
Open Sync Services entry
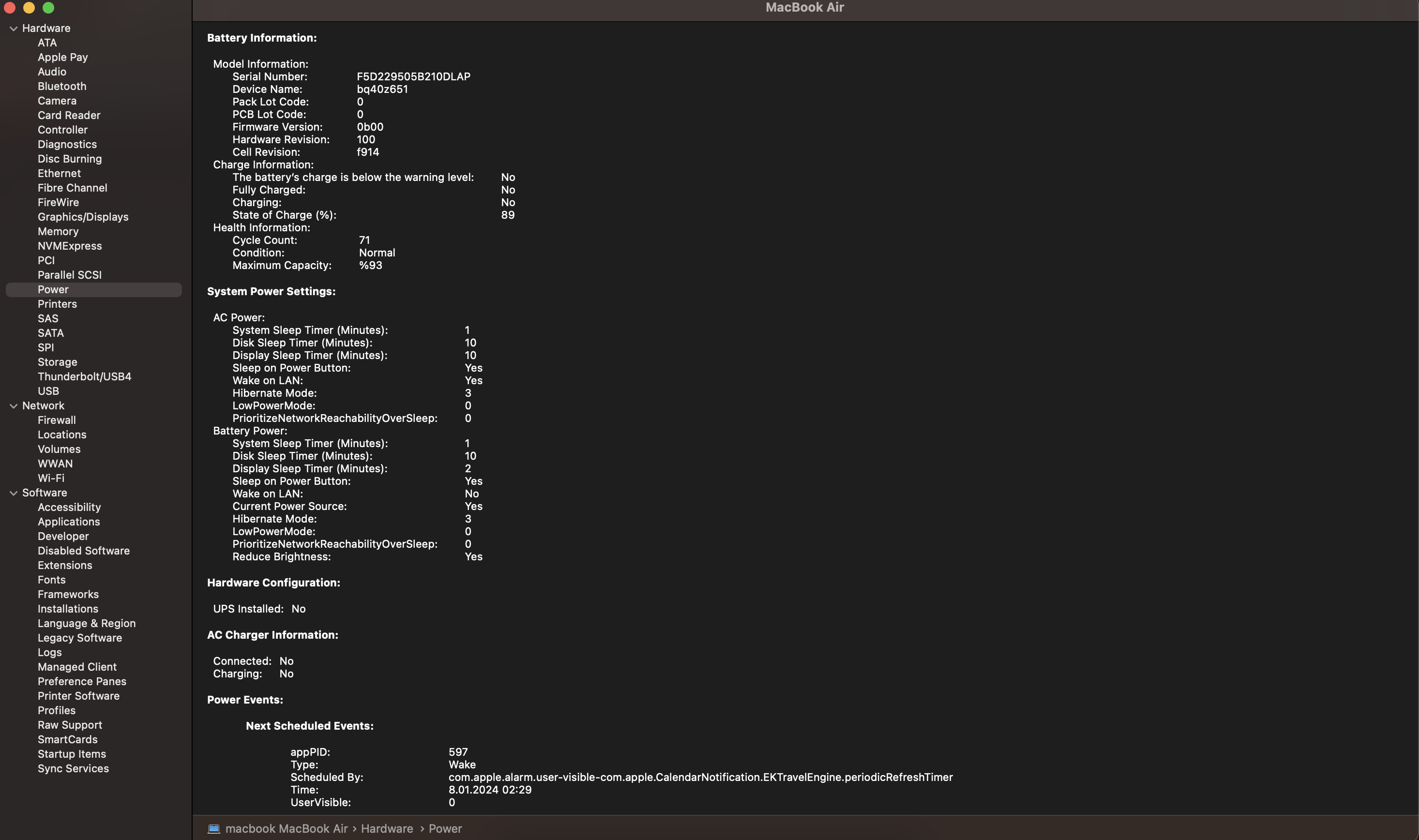point(74,769)
